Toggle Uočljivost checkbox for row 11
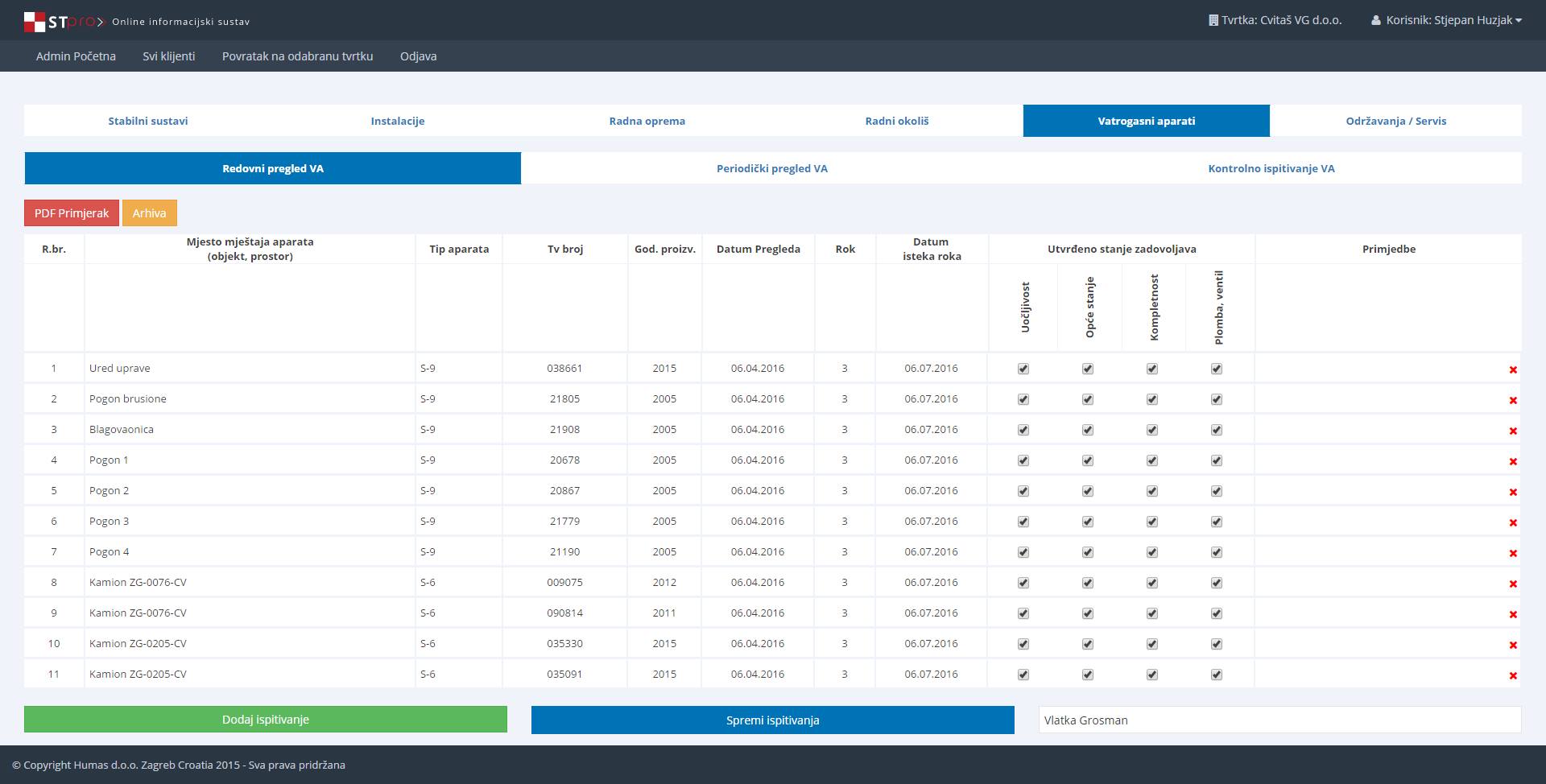 pos(1023,675)
